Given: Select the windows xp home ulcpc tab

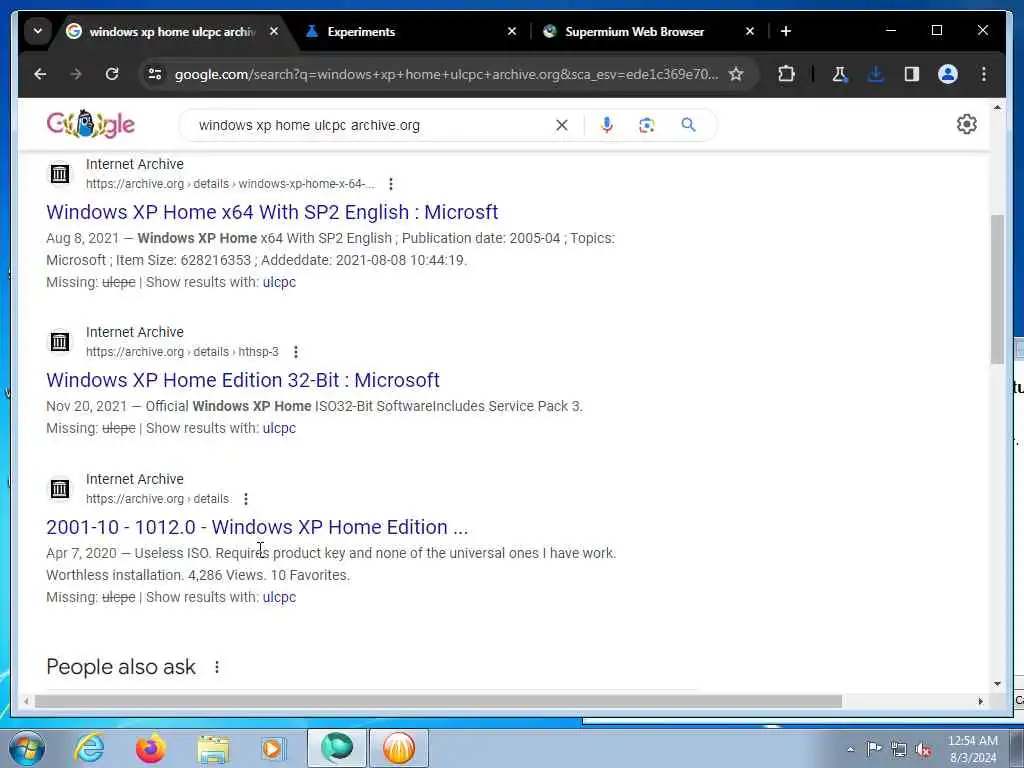Looking at the screenshot, I should 171,31.
